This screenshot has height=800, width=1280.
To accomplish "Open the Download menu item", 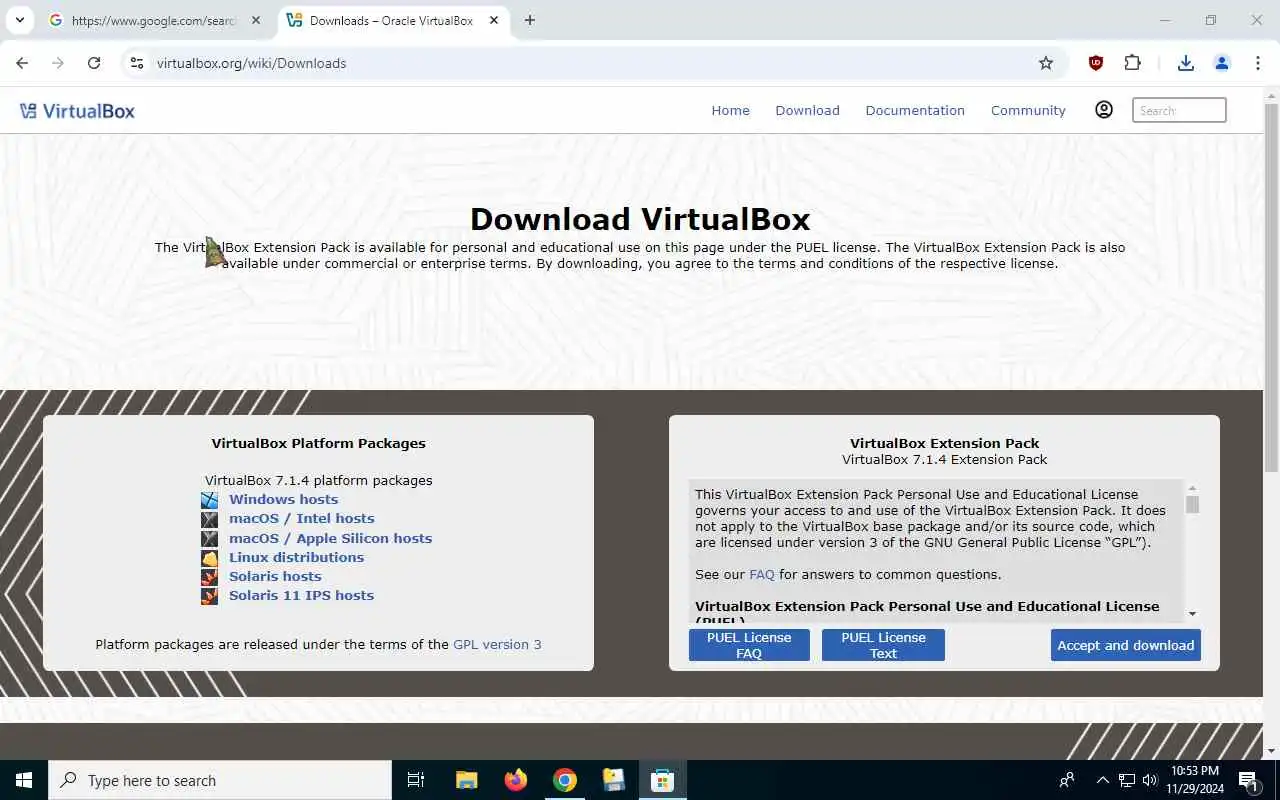I will [807, 111].
